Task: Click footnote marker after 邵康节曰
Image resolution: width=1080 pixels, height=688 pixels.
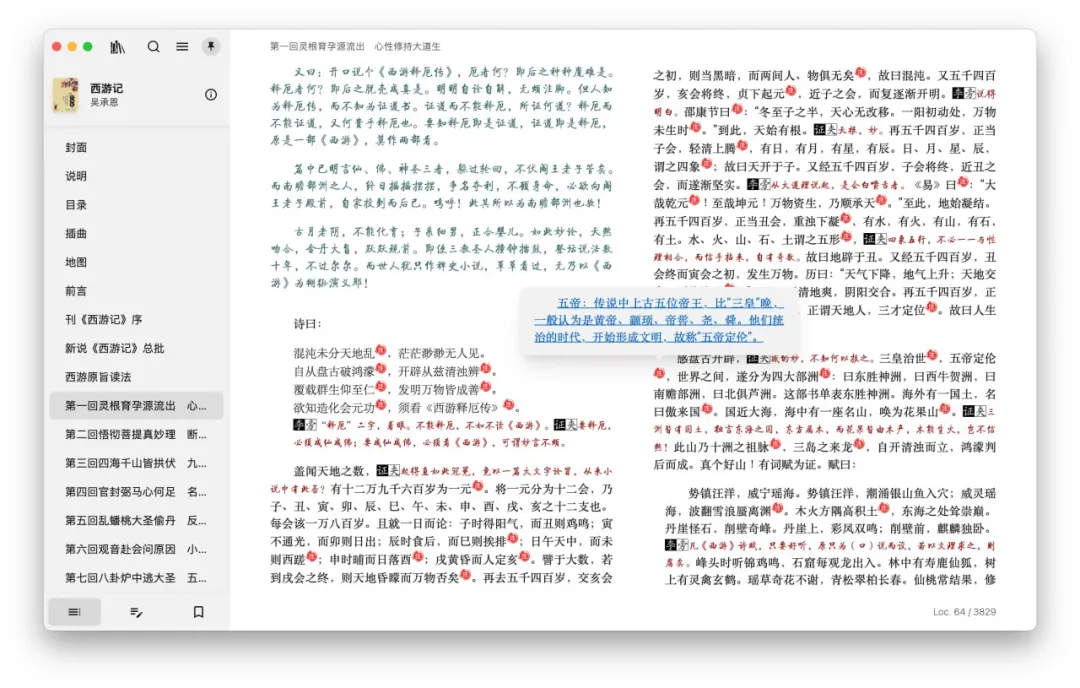Action: pos(738,110)
